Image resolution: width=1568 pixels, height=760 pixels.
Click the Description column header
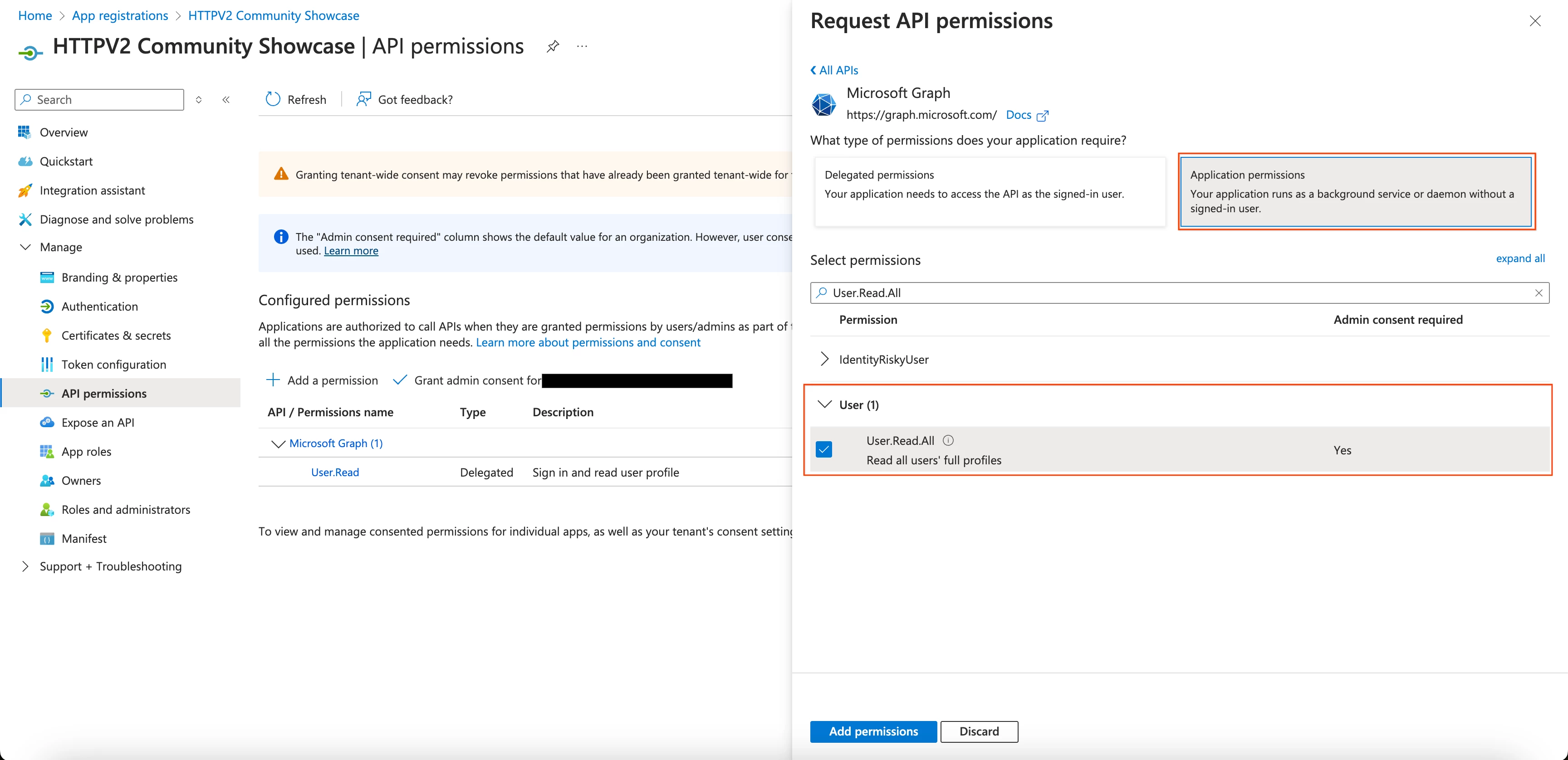[x=563, y=412]
